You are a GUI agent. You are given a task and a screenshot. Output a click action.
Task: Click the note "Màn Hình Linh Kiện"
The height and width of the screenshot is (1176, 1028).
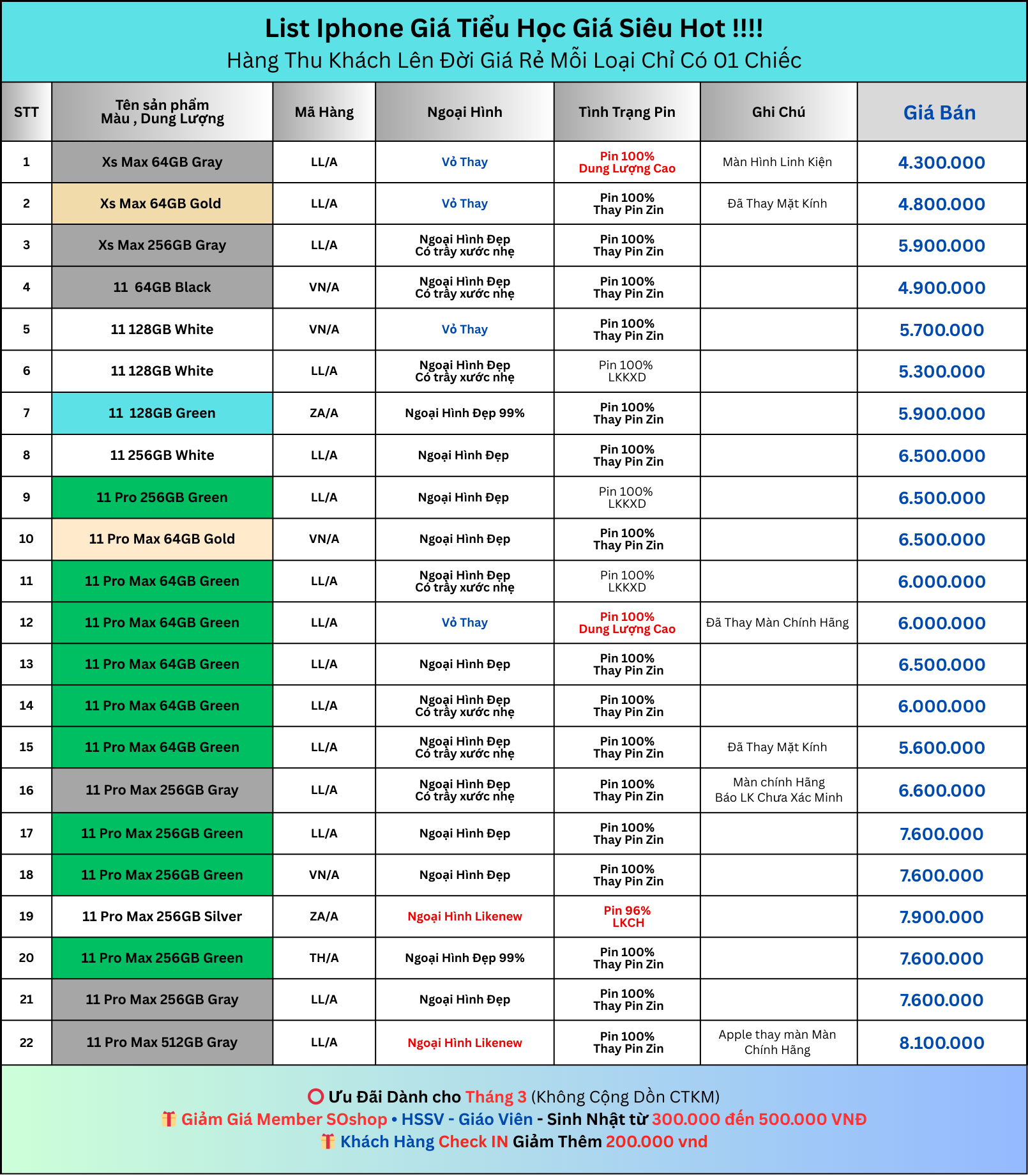pyautogui.click(x=778, y=162)
